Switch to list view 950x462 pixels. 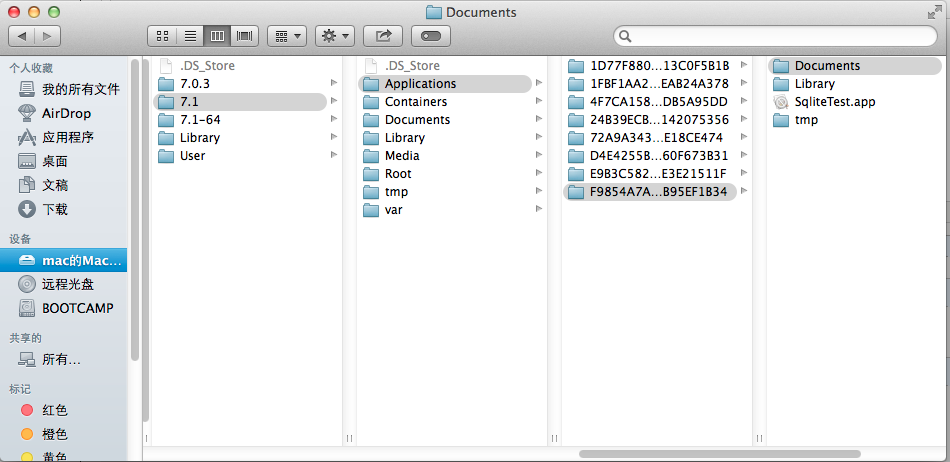190,36
